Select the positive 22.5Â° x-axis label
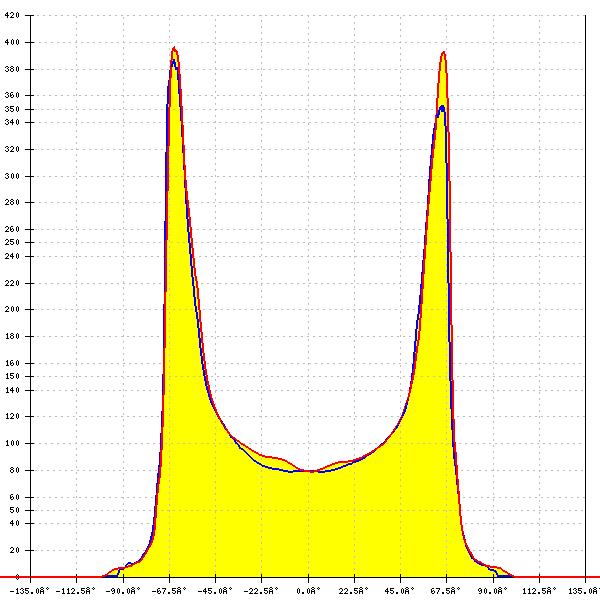 point(354,591)
